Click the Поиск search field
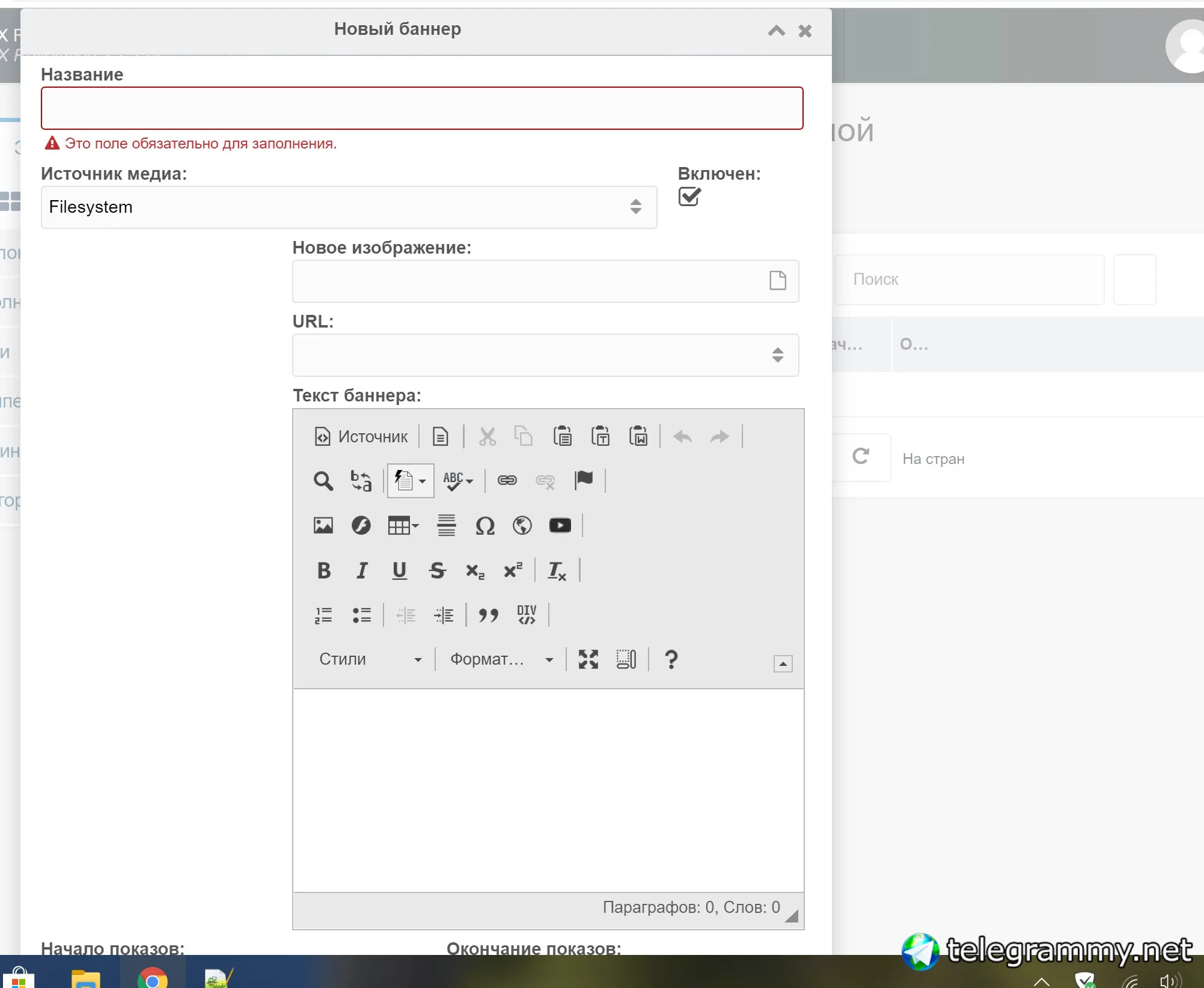 pos(969,279)
